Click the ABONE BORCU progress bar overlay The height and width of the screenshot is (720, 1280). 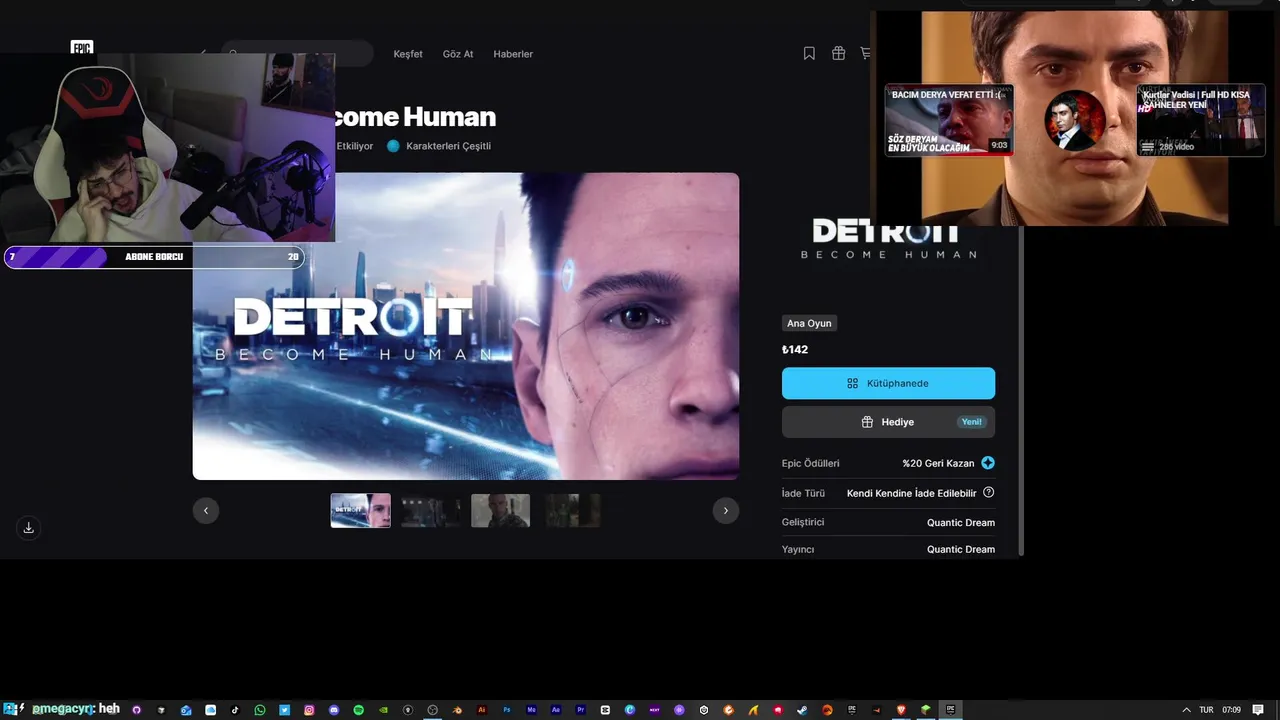(154, 257)
